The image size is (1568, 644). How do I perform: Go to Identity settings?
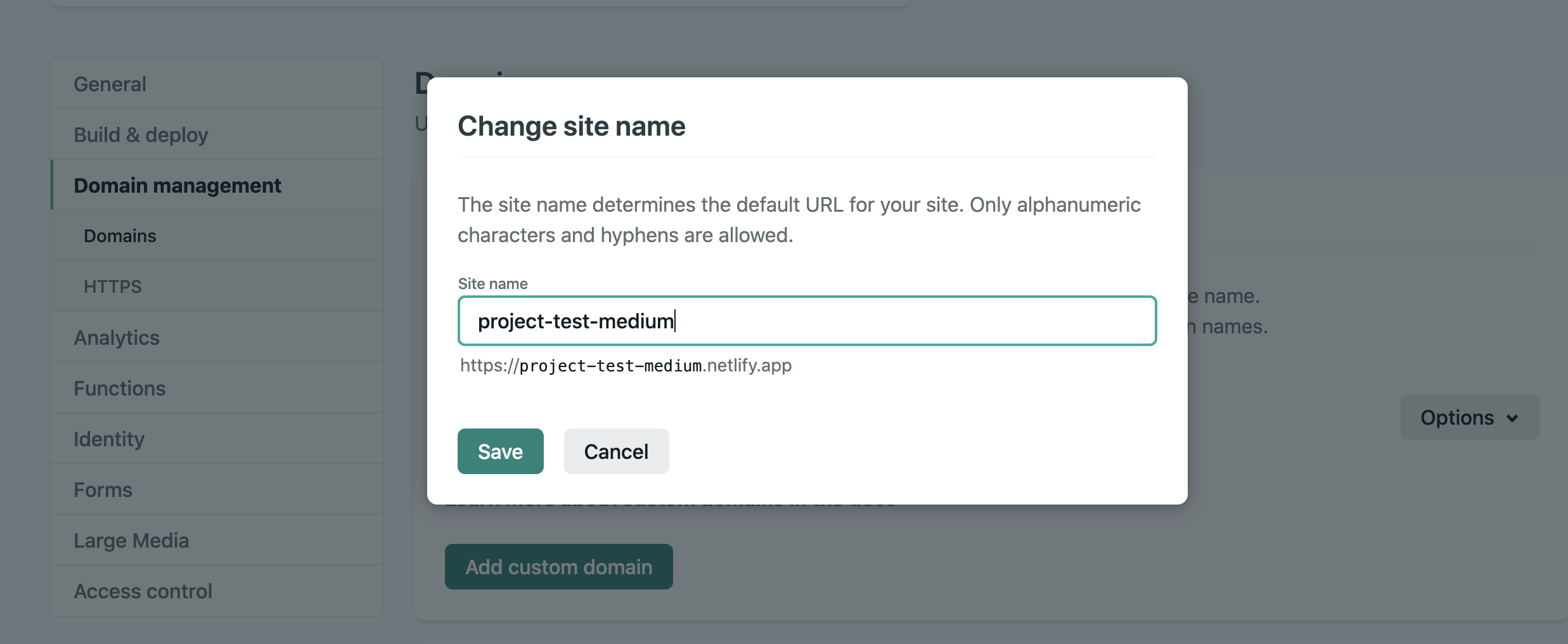pyautogui.click(x=109, y=439)
